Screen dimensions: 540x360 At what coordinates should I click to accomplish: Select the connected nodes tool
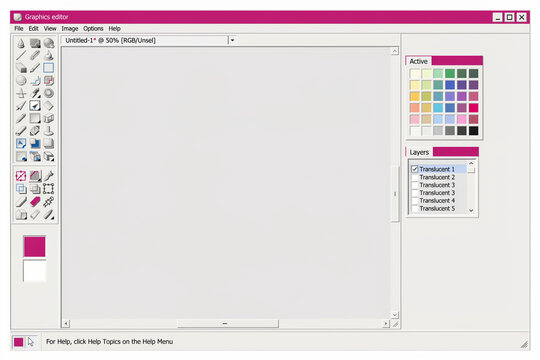(49, 202)
